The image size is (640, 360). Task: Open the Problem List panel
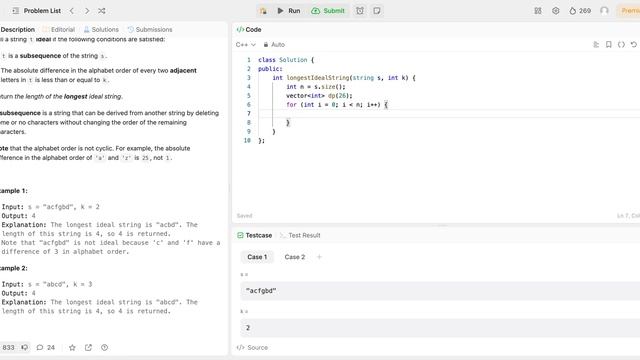tap(37, 11)
